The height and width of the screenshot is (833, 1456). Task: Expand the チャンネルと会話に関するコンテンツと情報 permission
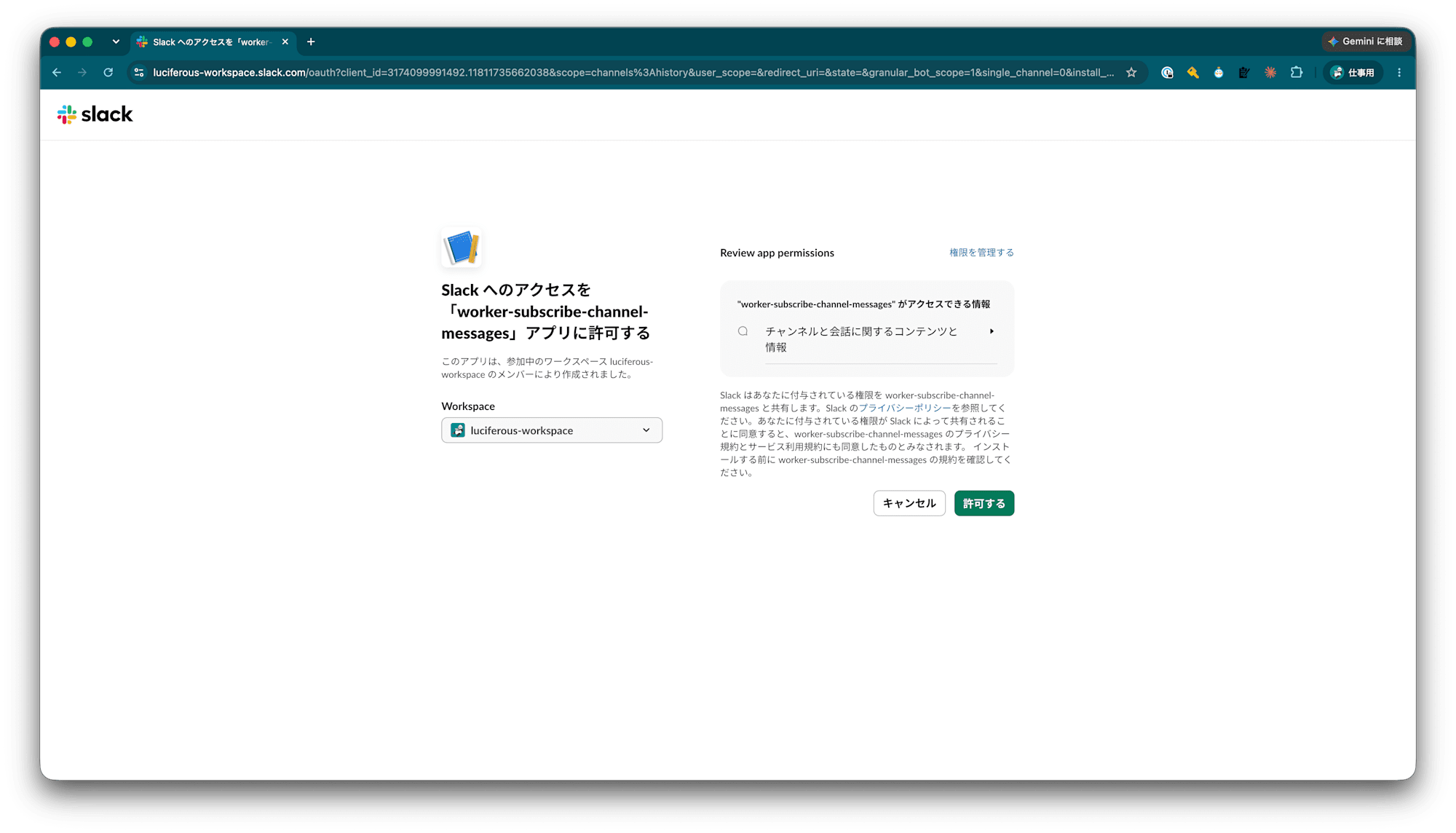[x=867, y=339]
